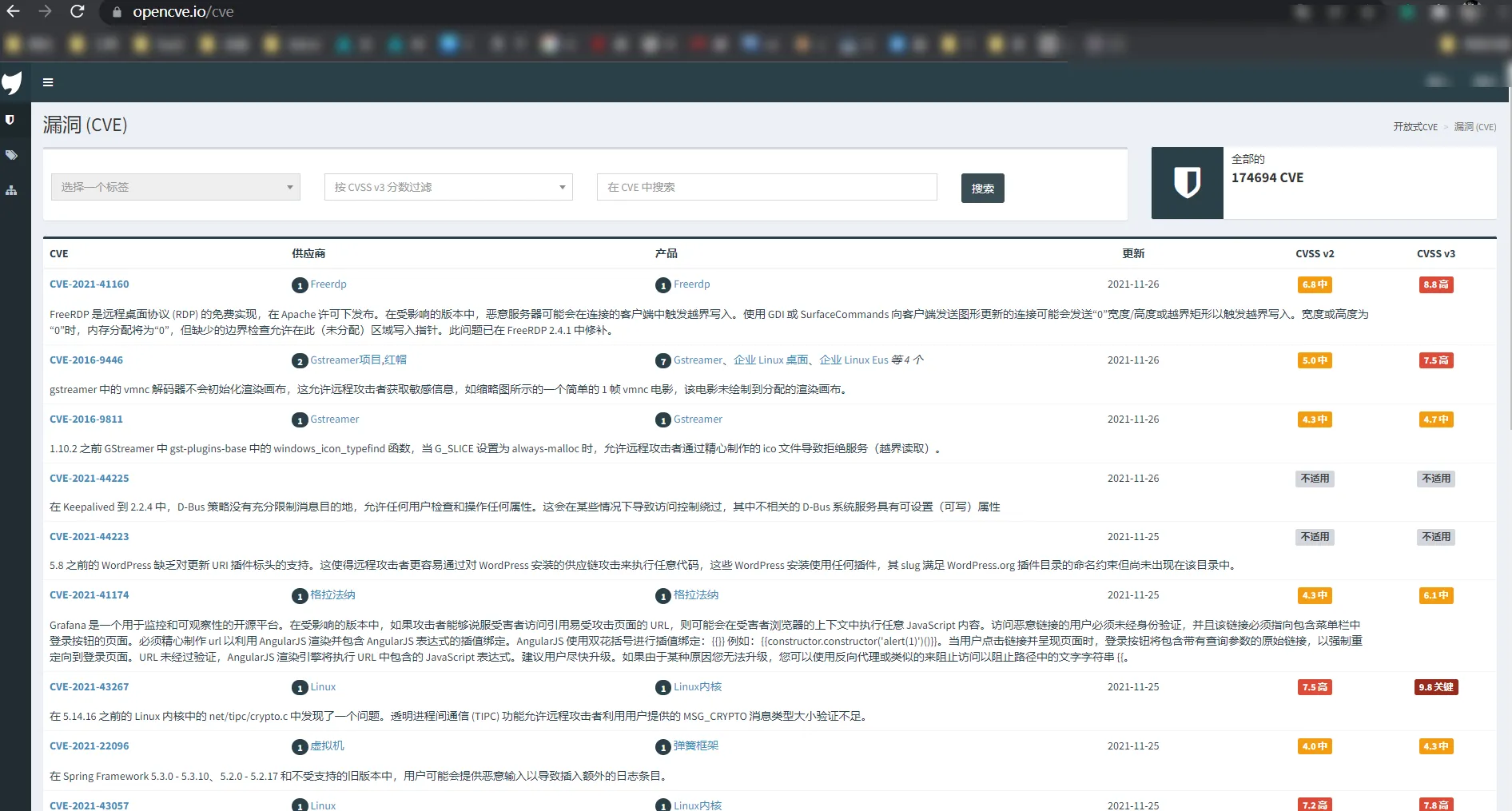
Task: Click 弹簧框架 product link
Action: 696,746
